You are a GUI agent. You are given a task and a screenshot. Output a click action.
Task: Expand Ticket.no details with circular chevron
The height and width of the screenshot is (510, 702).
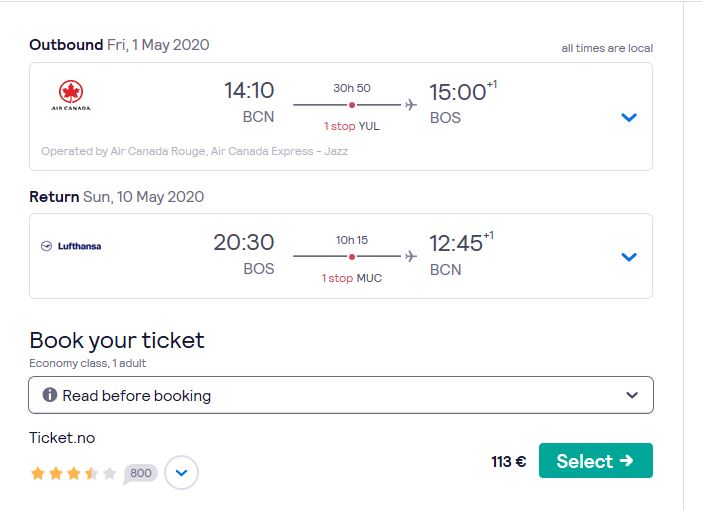click(181, 473)
